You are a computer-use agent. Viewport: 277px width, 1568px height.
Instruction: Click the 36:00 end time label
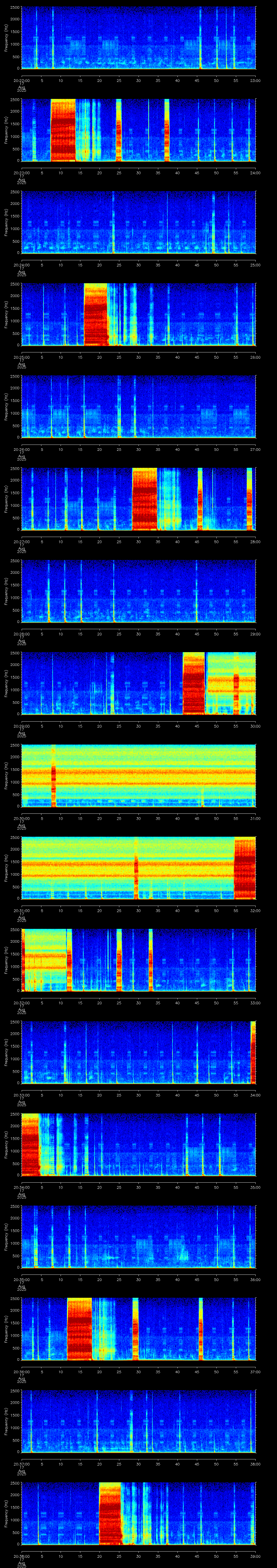click(x=255, y=1279)
